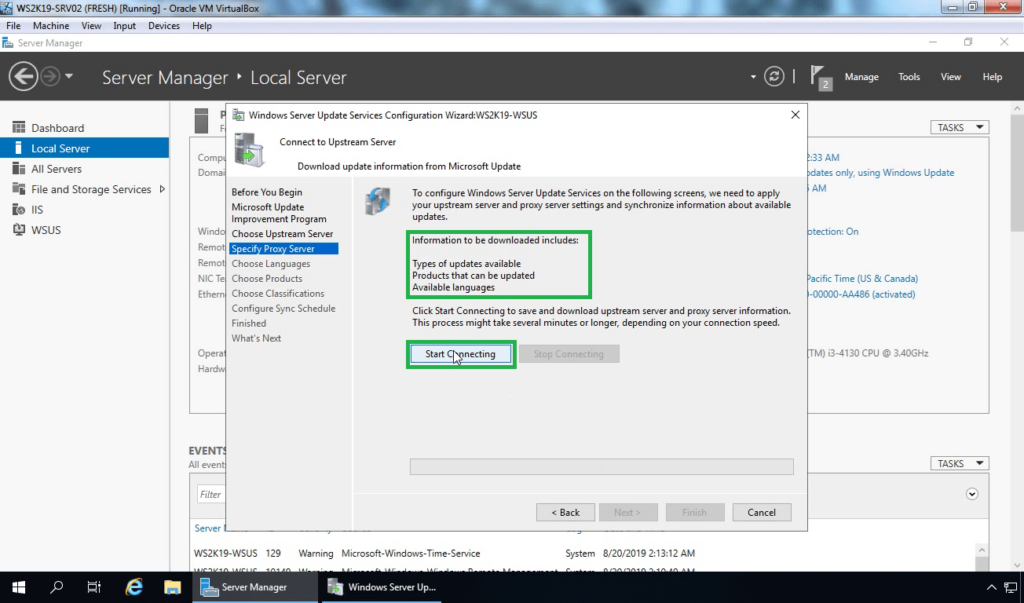Select Configure Sync Schedule step
Viewport: 1024px width, 603px height.
click(x=283, y=308)
